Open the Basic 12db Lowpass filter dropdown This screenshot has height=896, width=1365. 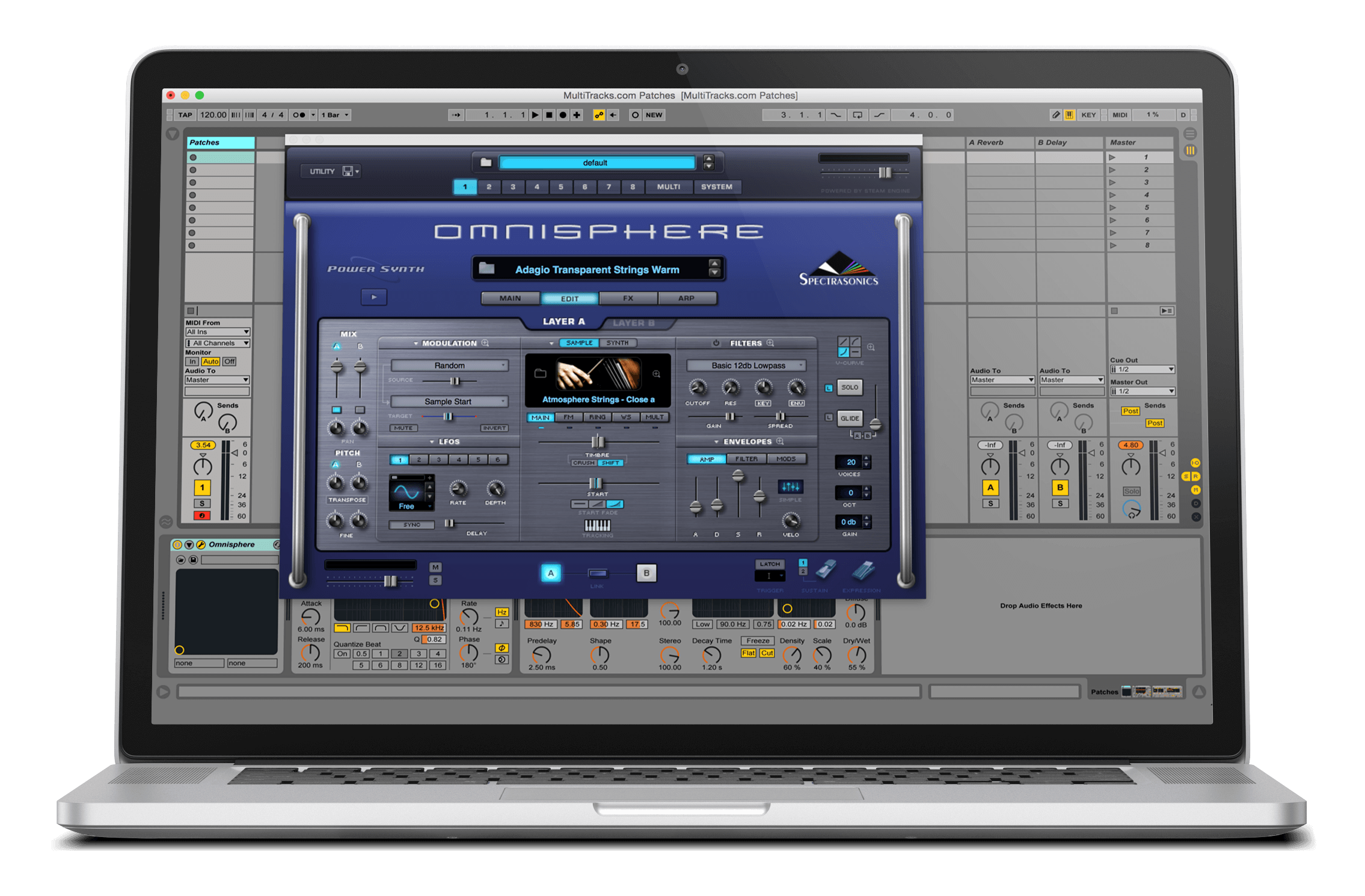click(746, 364)
